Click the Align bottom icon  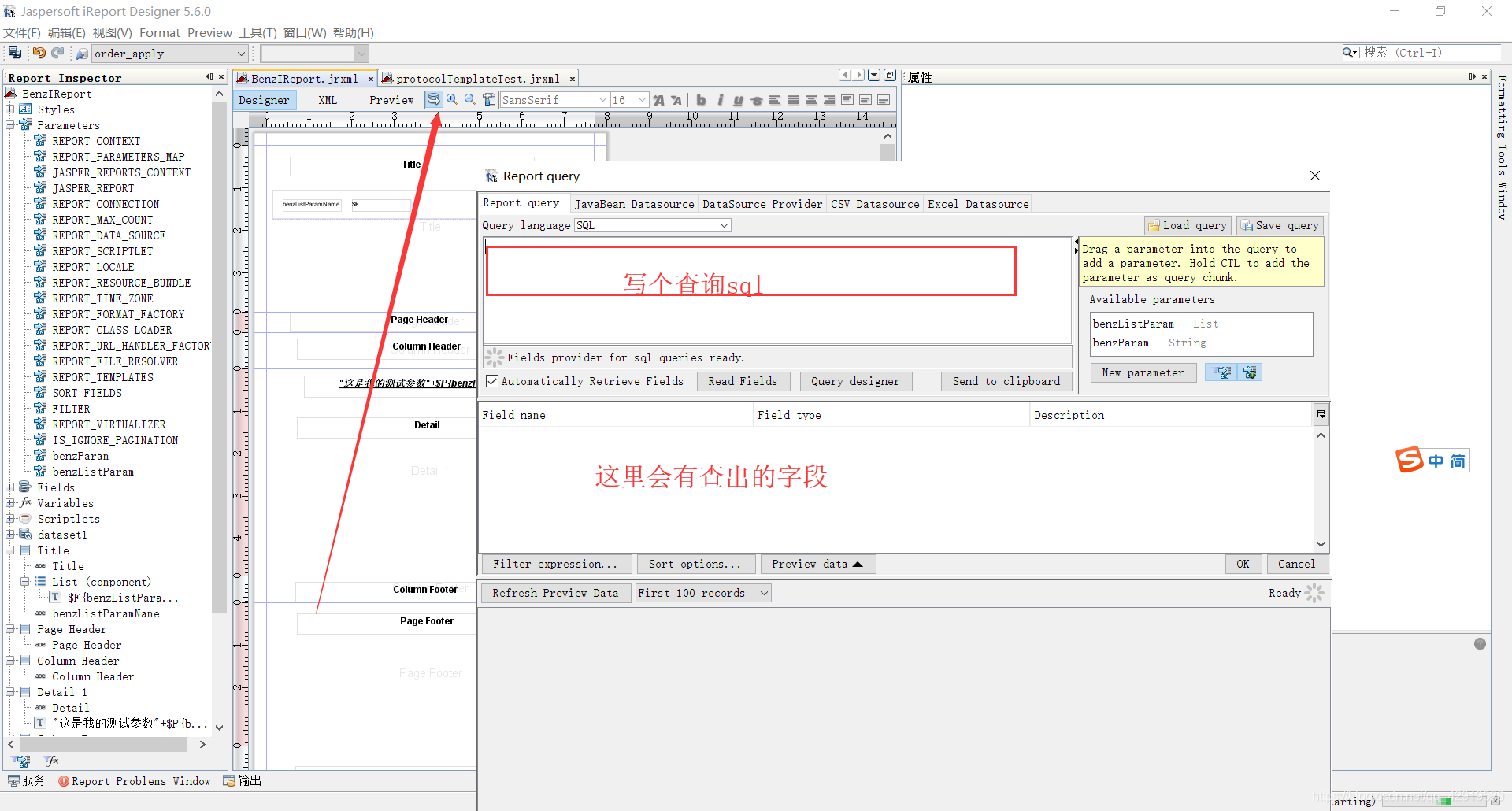tap(884, 100)
